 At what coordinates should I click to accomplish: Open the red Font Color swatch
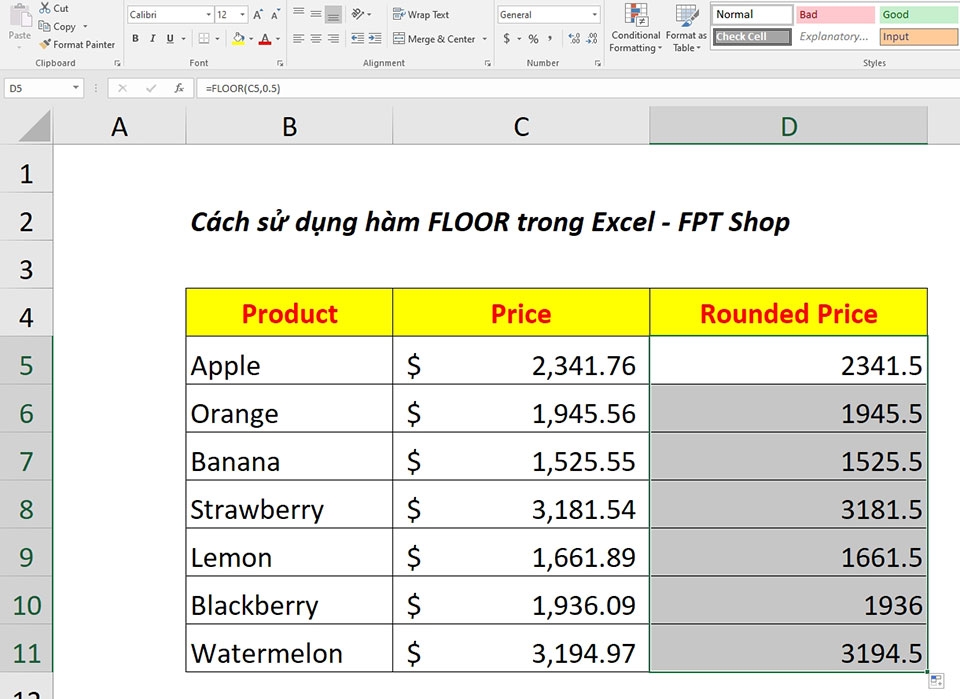tap(265, 38)
